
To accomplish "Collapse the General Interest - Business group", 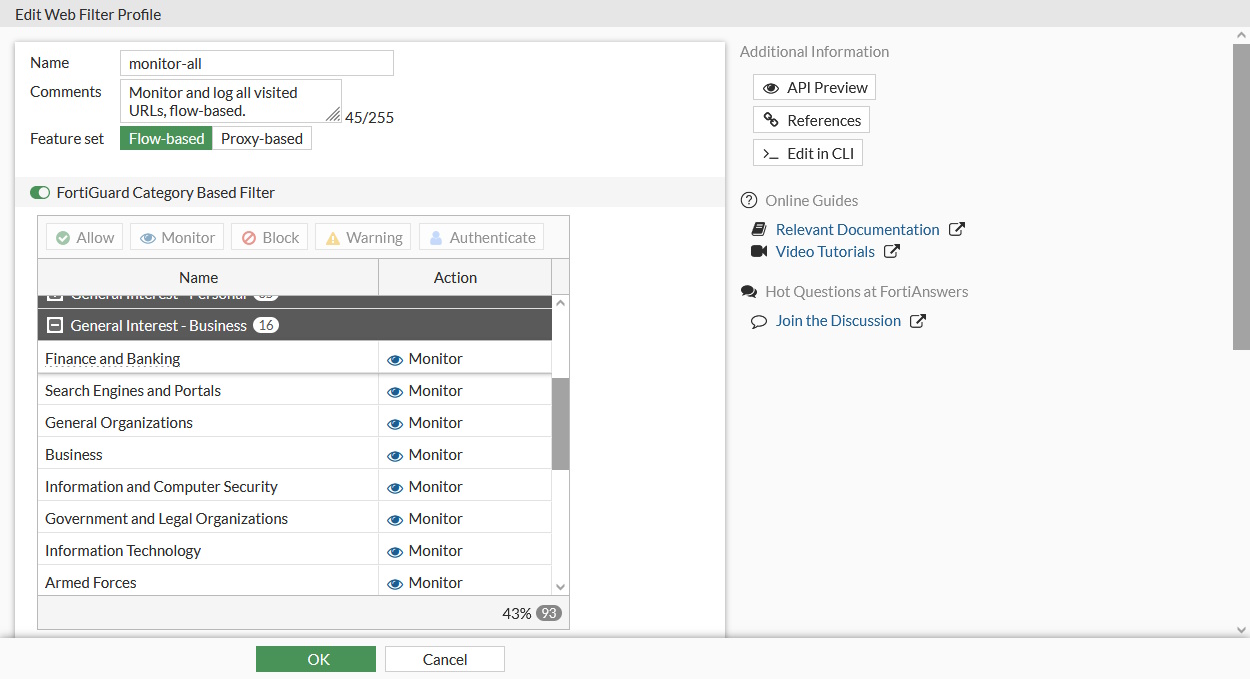I will pyautogui.click(x=55, y=325).
